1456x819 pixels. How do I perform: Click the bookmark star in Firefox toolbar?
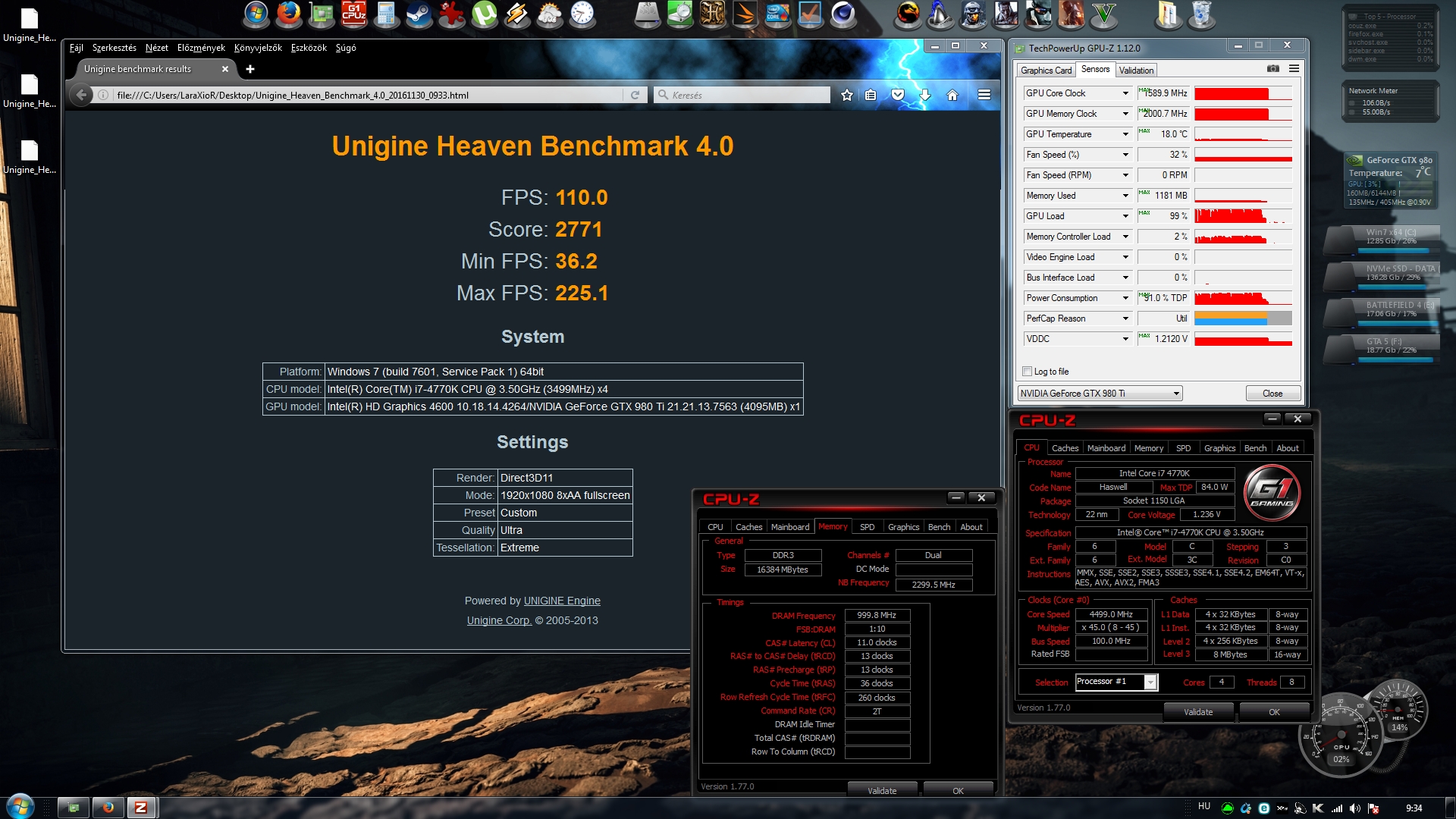pyautogui.click(x=847, y=95)
